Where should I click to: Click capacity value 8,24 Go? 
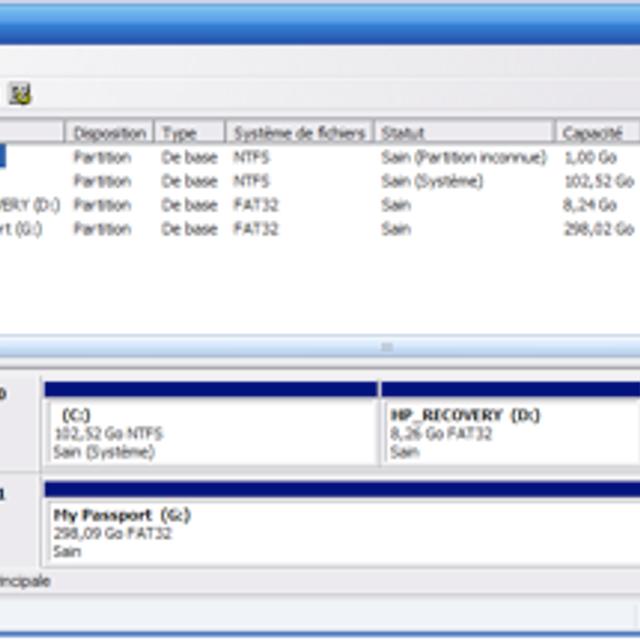pos(590,205)
